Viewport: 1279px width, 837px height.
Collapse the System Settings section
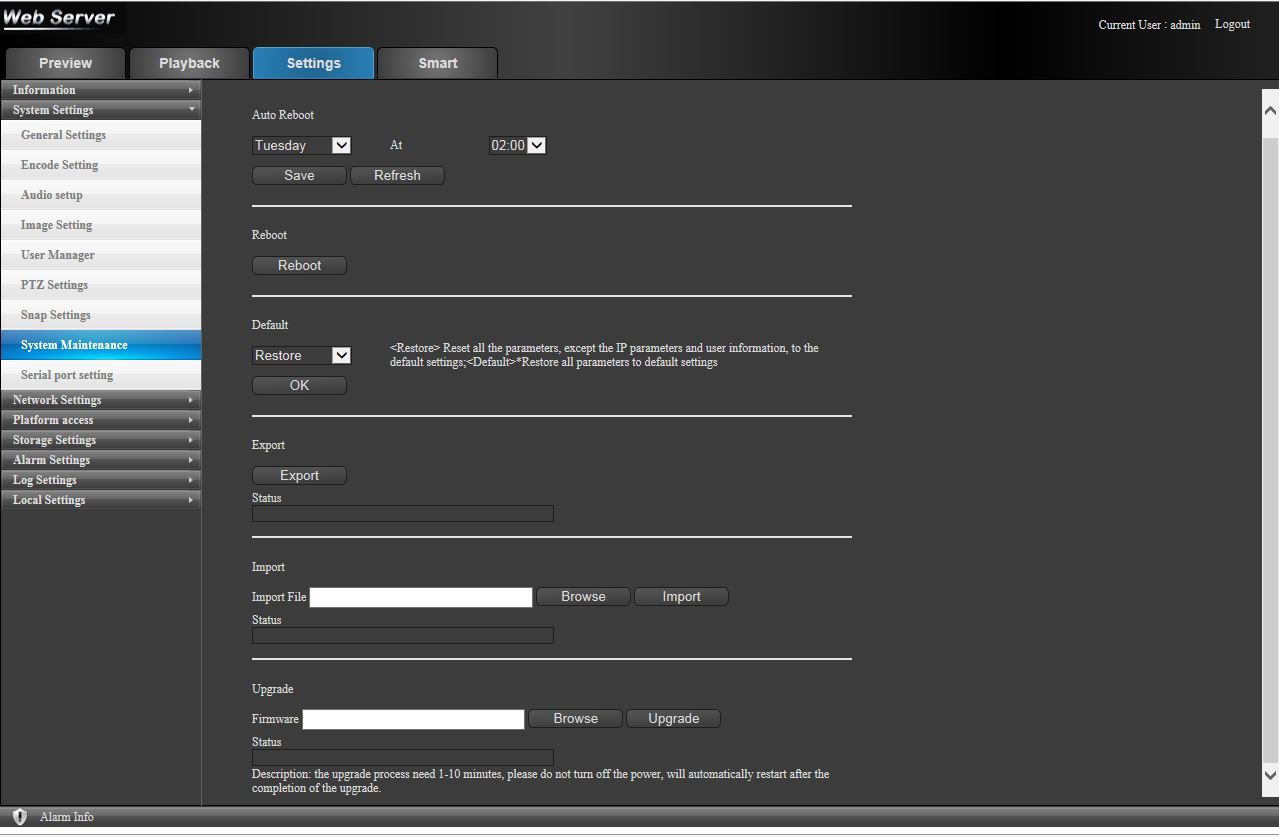100,110
